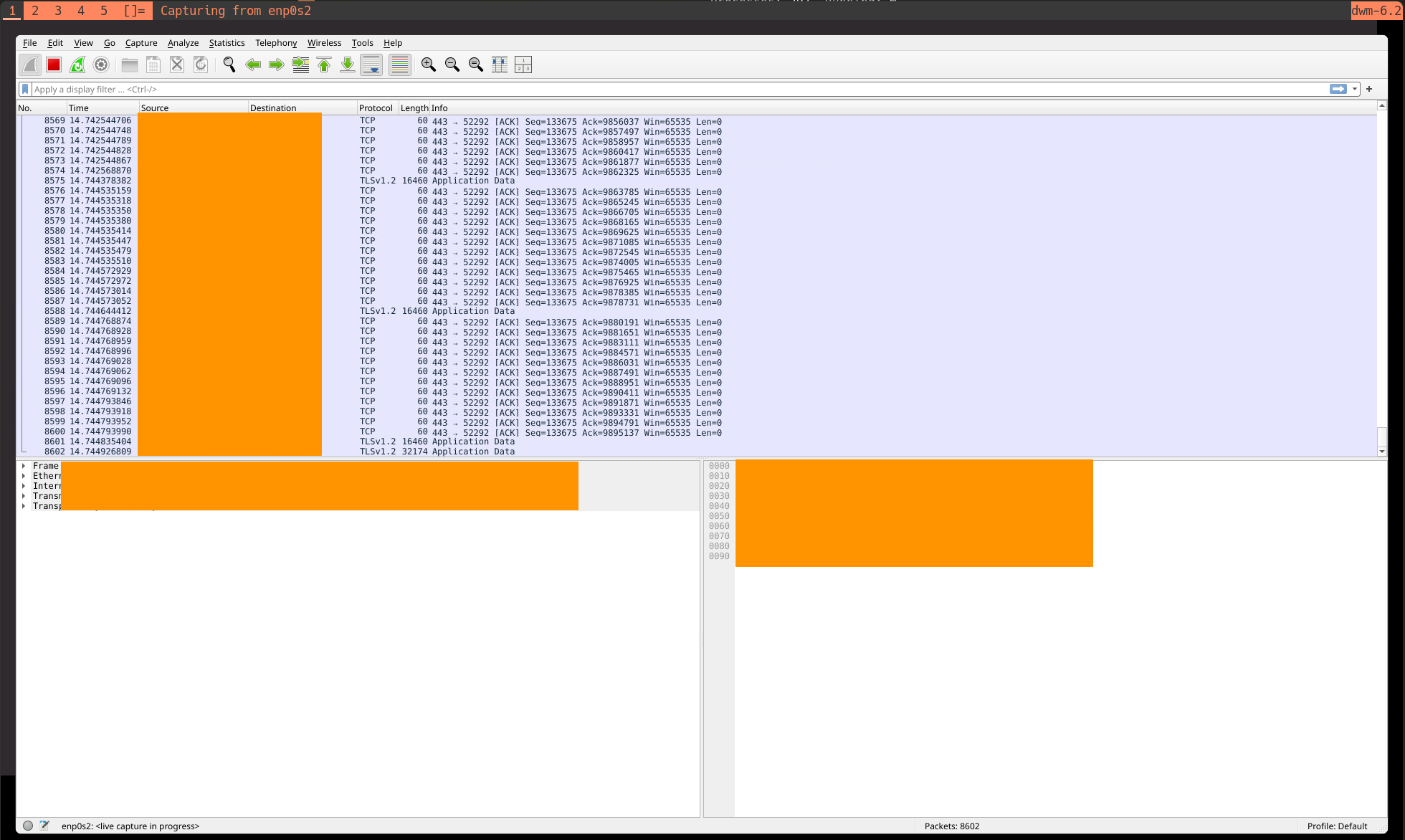Viewport: 1405px width, 840px height.
Task: Open capture options gear icon
Action: point(101,65)
